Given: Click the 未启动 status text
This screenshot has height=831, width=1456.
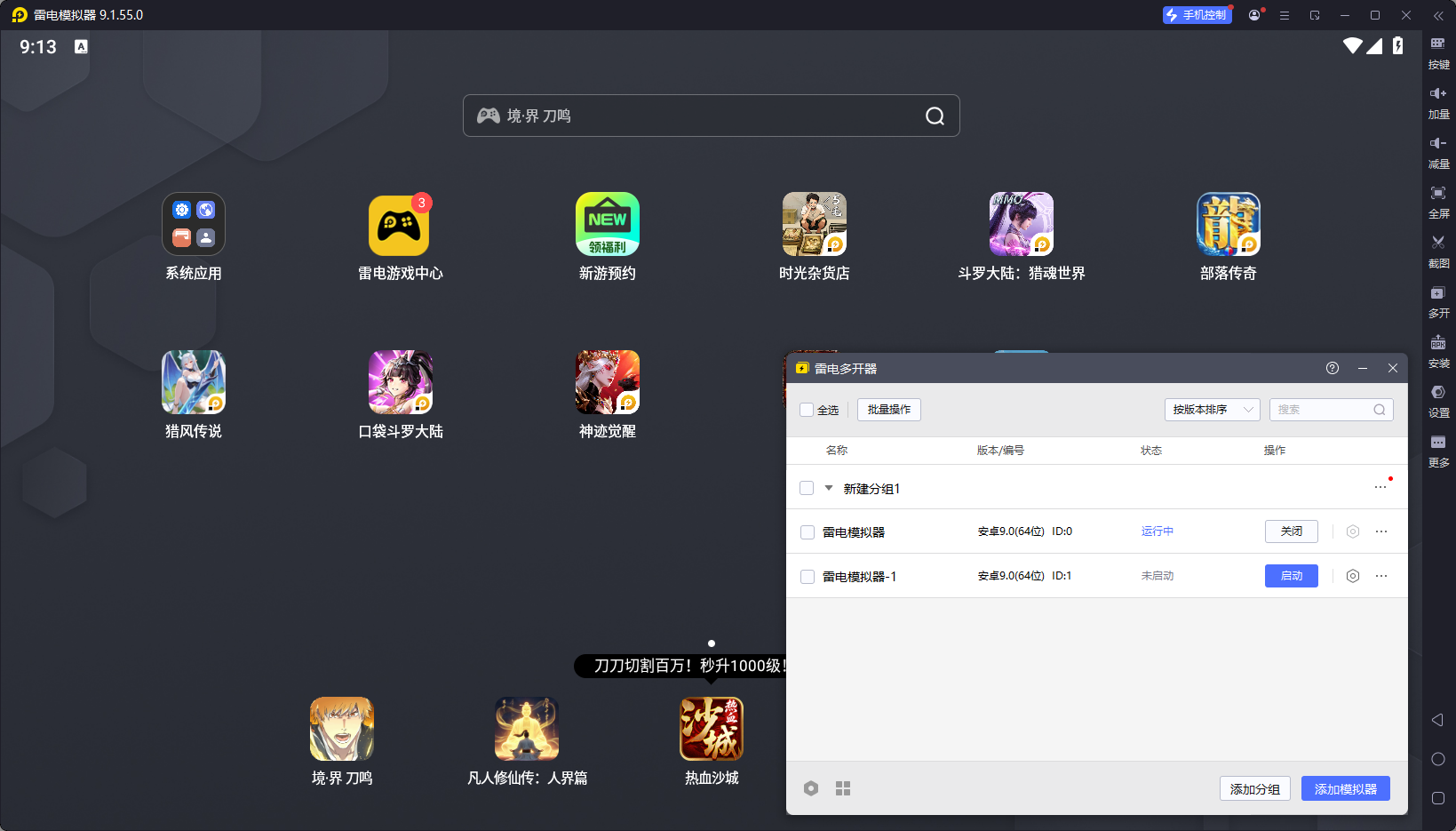Looking at the screenshot, I should pos(1158,576).
